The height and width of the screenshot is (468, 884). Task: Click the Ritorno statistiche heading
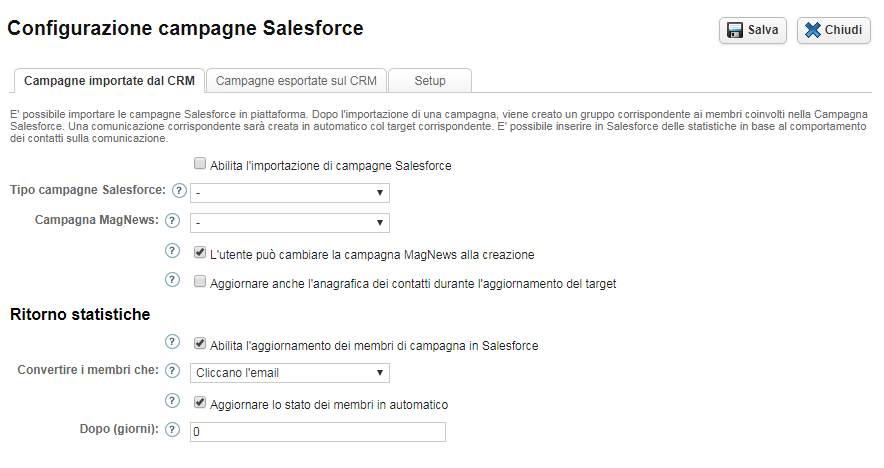(x=80, y=314)
